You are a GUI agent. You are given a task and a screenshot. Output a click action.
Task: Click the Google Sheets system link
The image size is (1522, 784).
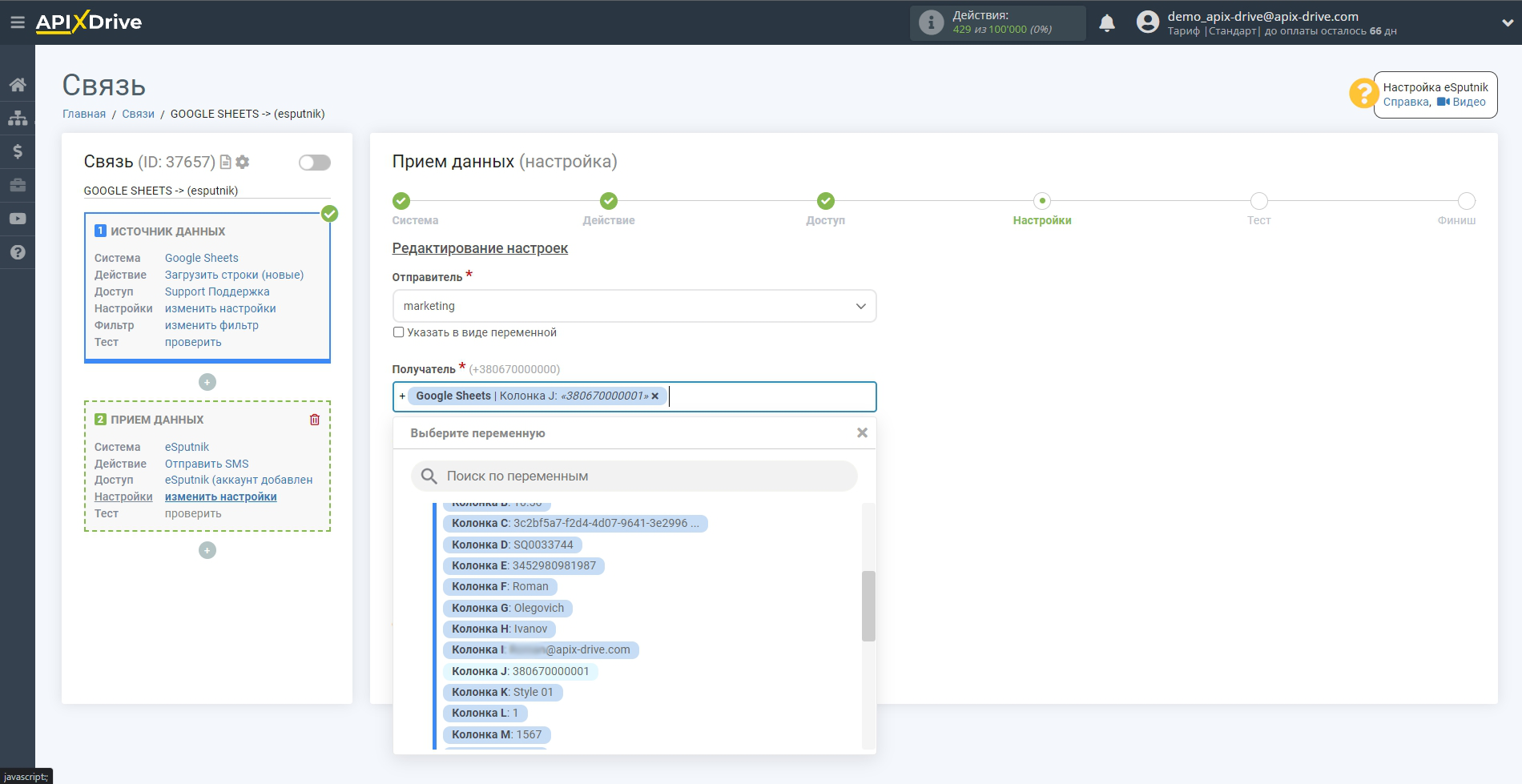[x=202, y=258]
